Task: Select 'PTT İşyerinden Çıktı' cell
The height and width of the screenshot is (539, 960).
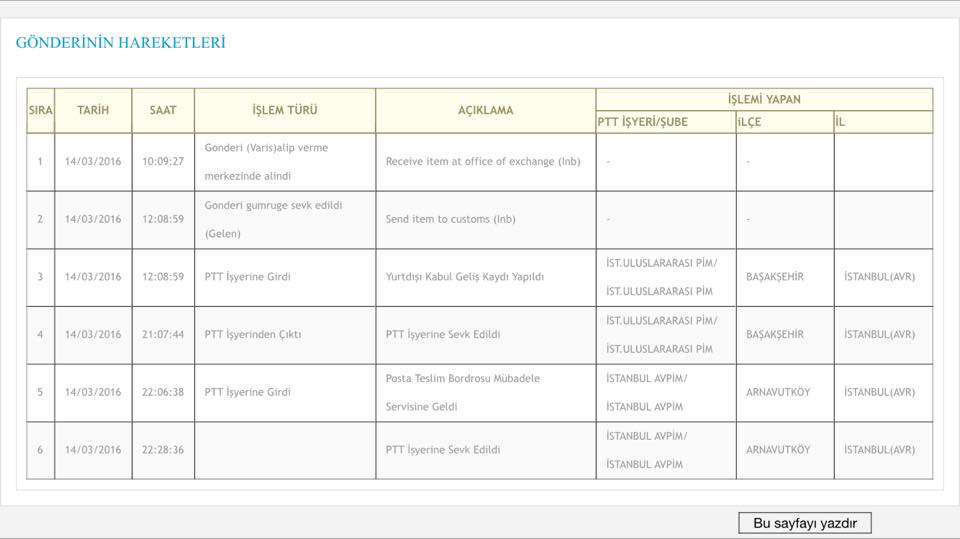Action: (285, 334)
